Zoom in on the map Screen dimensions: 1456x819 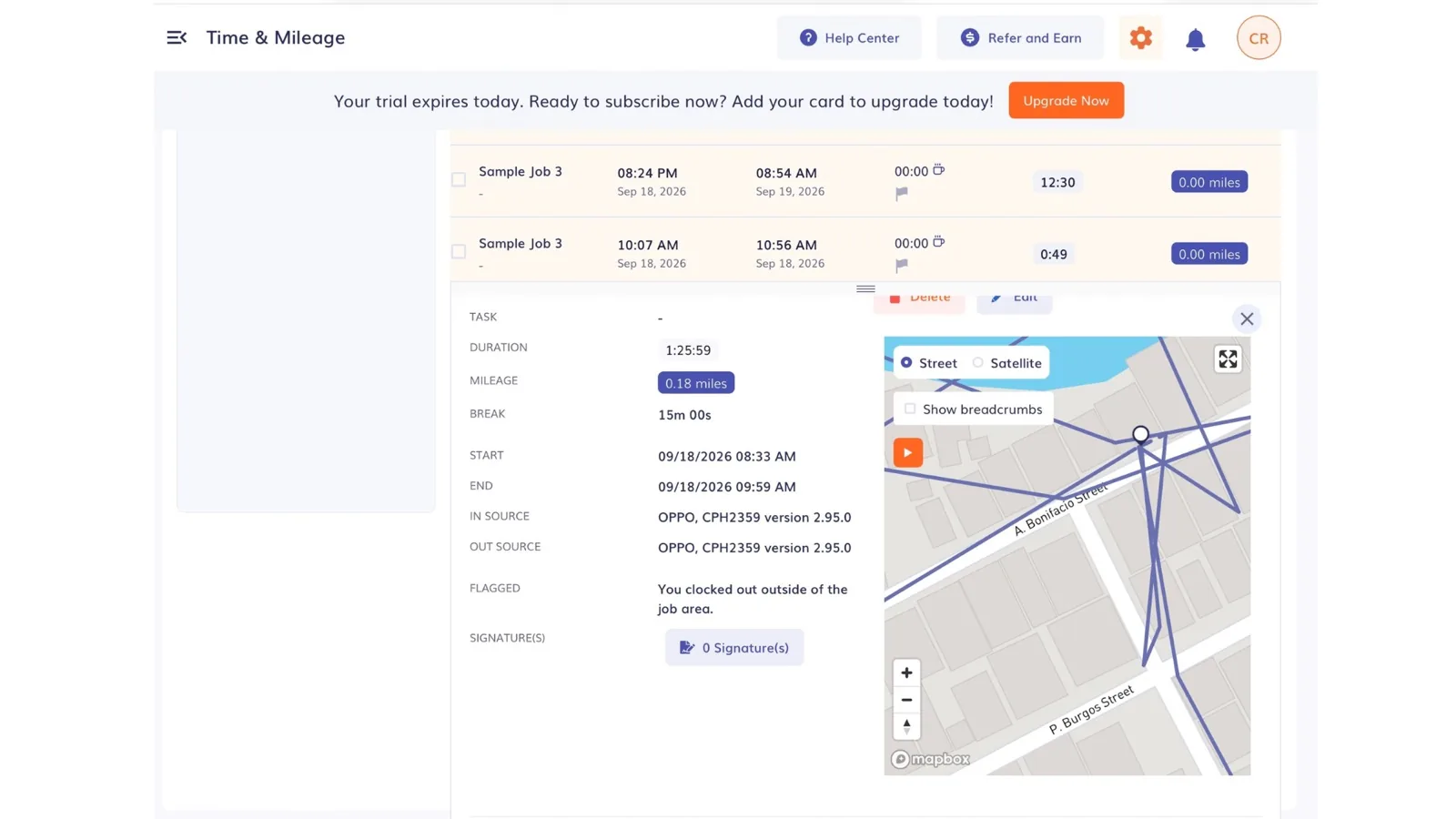click(x=906, y=672)
